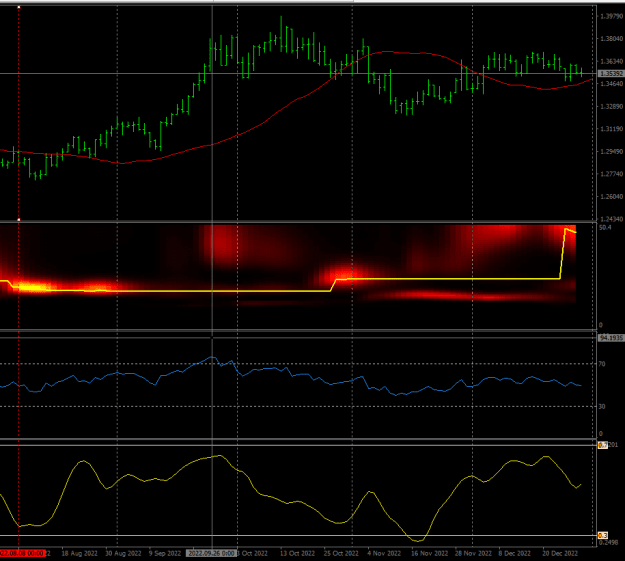Click the 1.35392 current price label
This screenshot has height=561, width=625.
611,74
